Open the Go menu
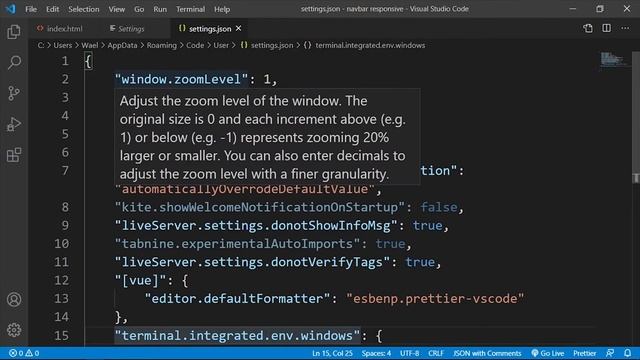 tap(139, 9)
